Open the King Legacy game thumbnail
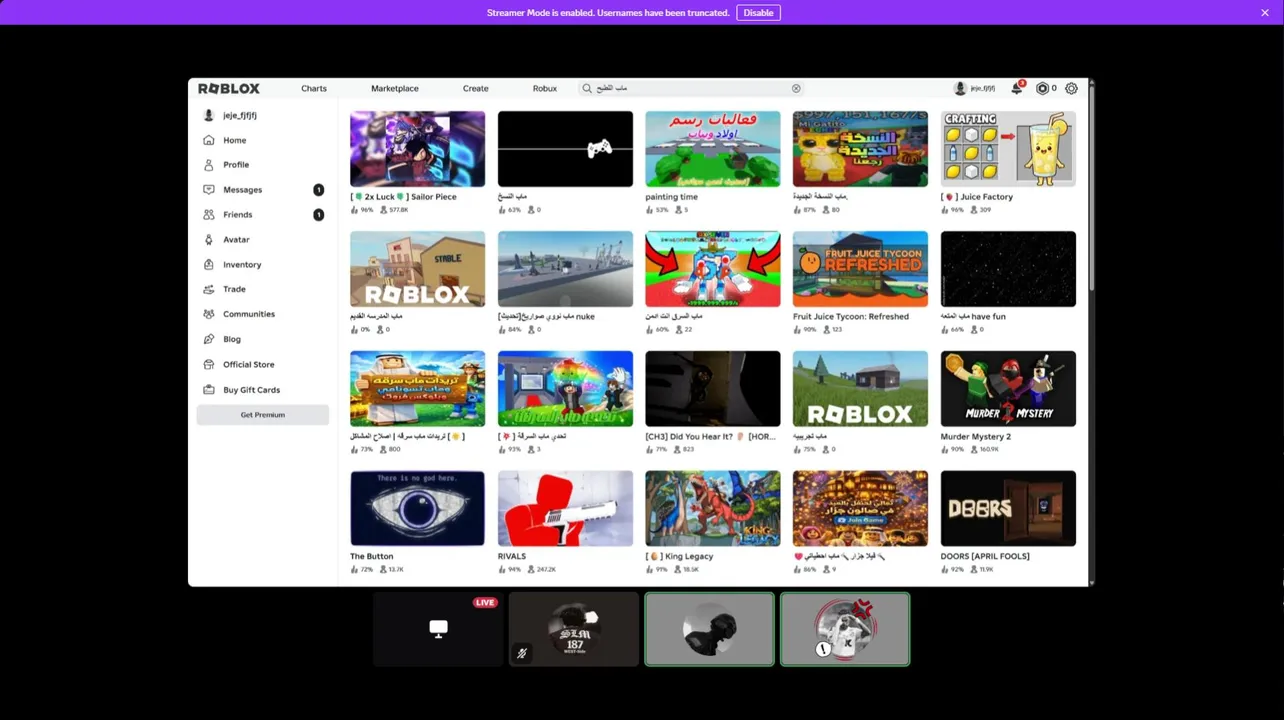 tap(712, 508)
